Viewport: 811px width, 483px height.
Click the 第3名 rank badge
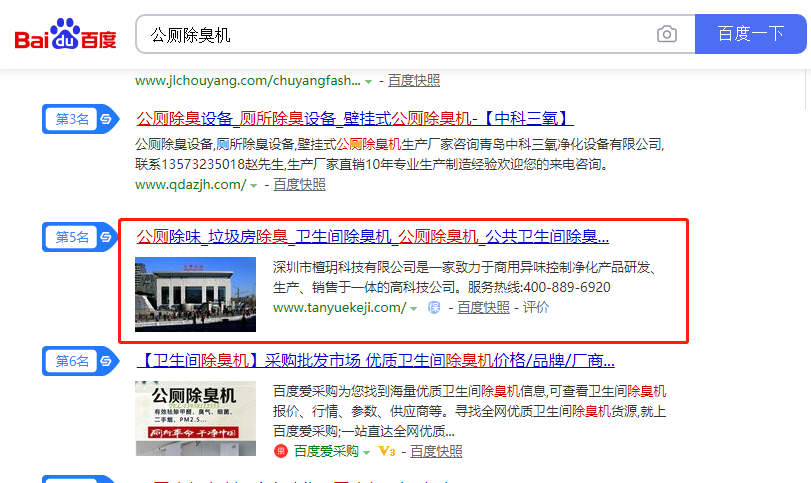(81, 119)
